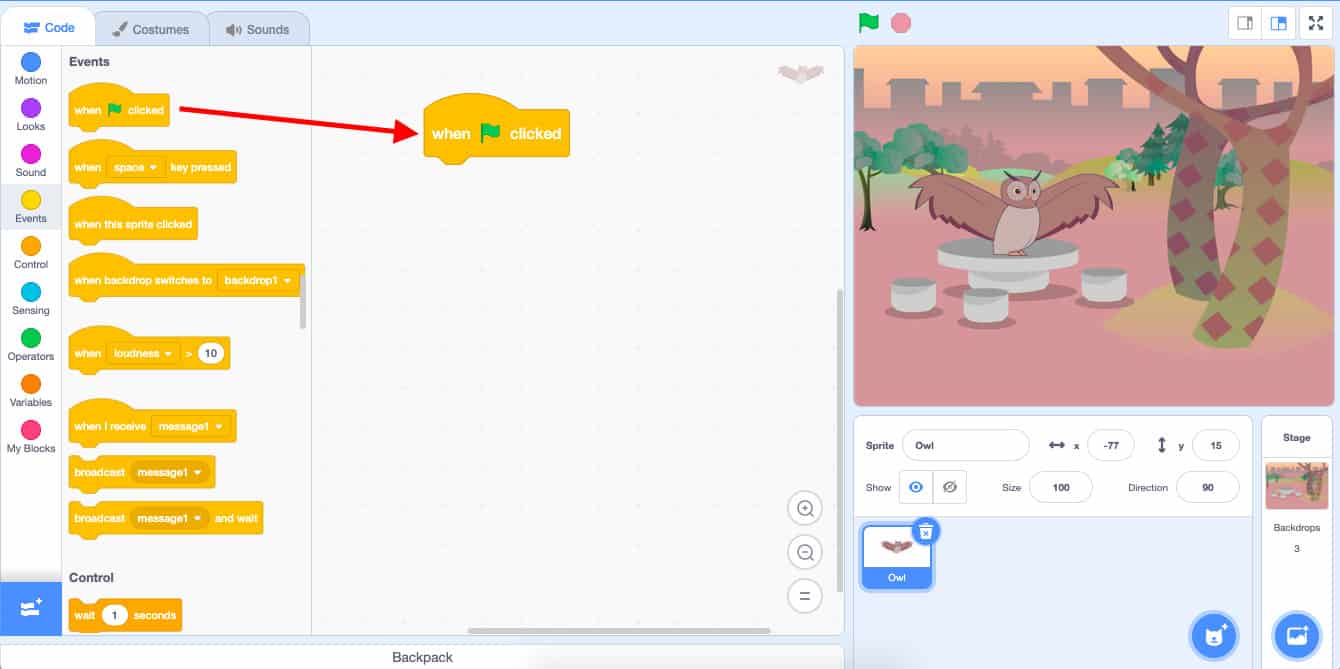1340x669 pixels.
Task: Click the sprite name field Owl
Action: tap(964, 445)
